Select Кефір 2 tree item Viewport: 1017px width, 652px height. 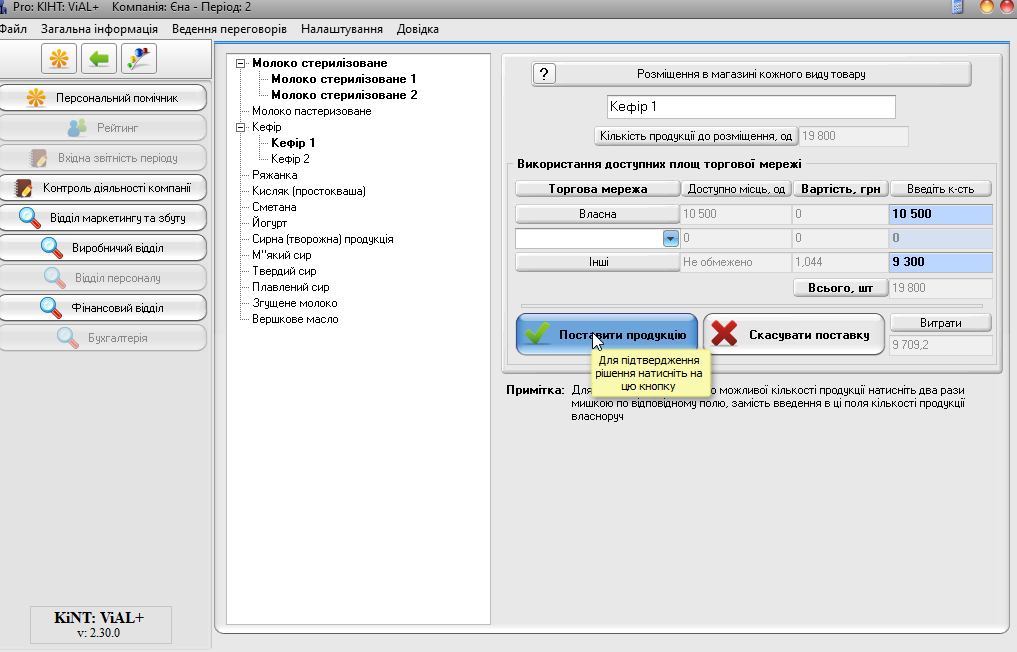[290, 159]
